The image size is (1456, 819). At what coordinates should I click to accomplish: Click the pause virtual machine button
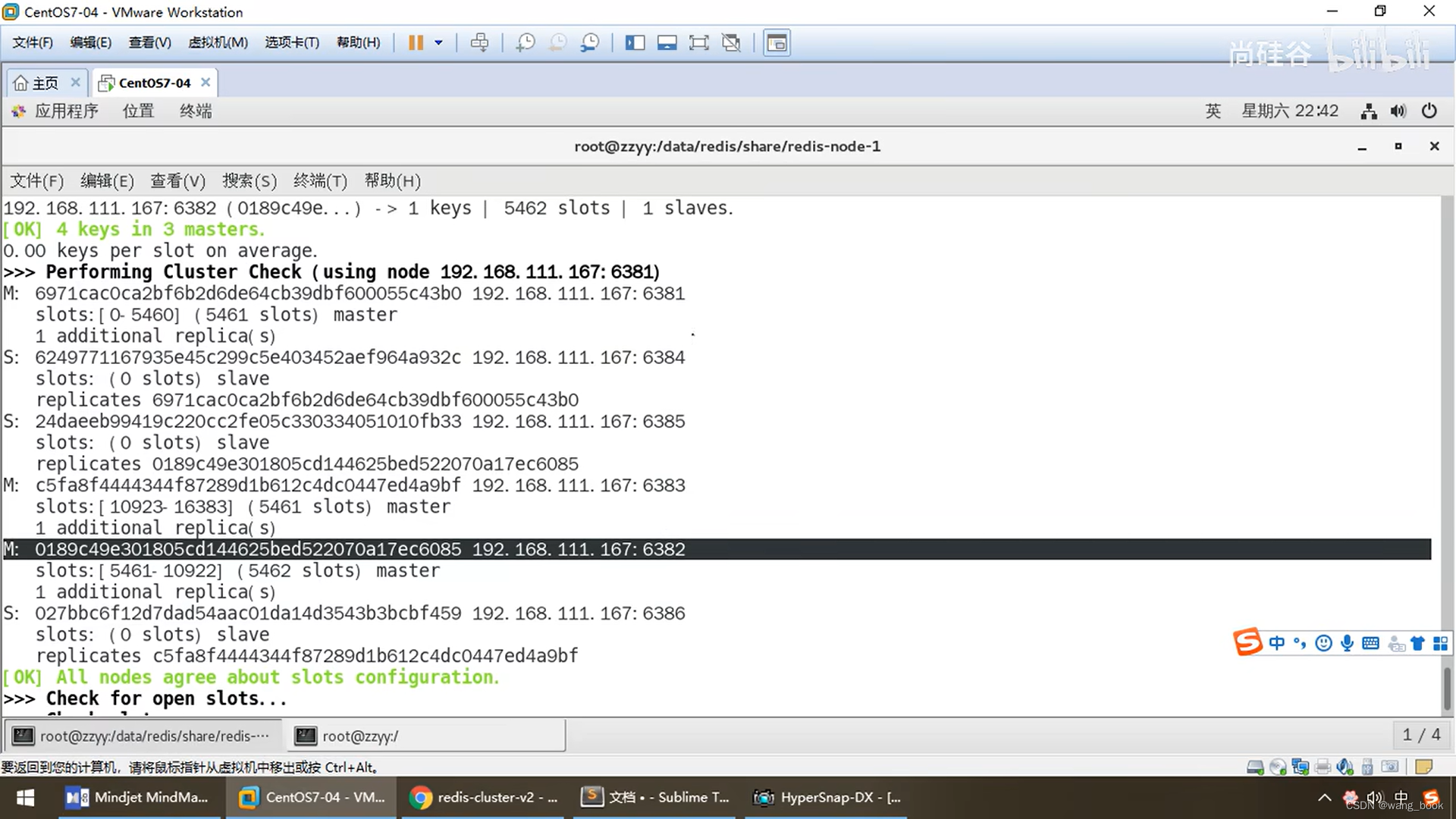(x=415, y=42)
